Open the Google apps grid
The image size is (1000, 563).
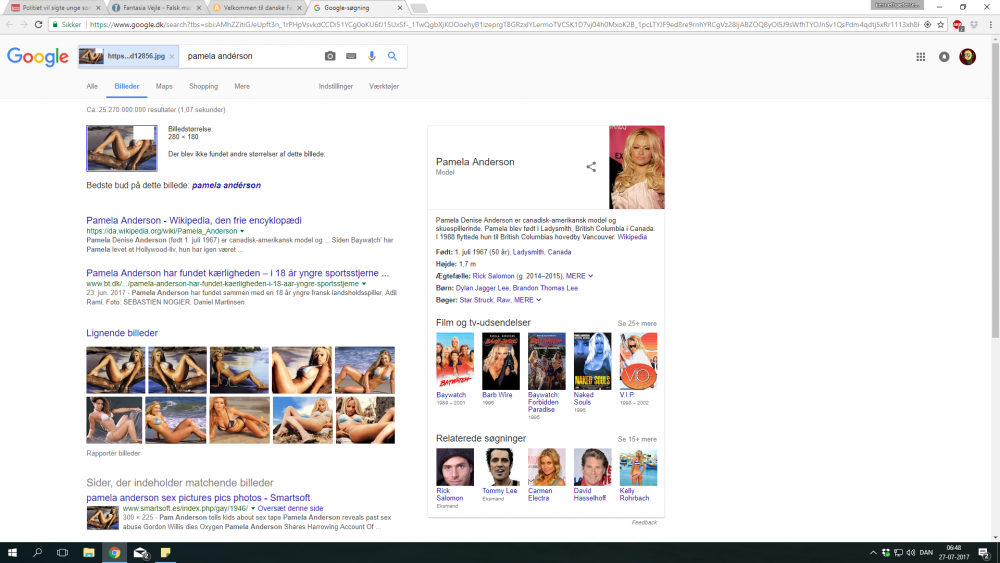pyautogui.click(x=920, y=57)
